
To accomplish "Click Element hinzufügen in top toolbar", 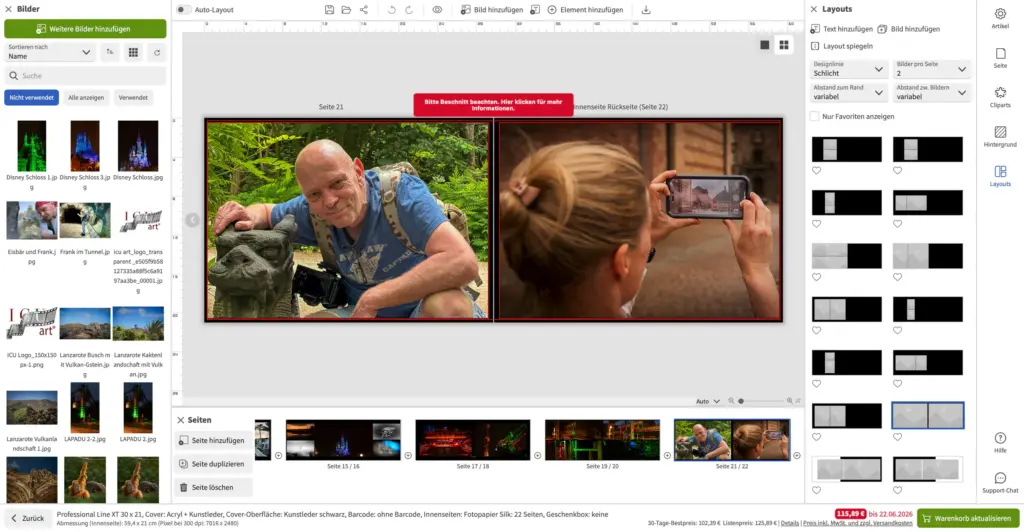I will 585,10.
